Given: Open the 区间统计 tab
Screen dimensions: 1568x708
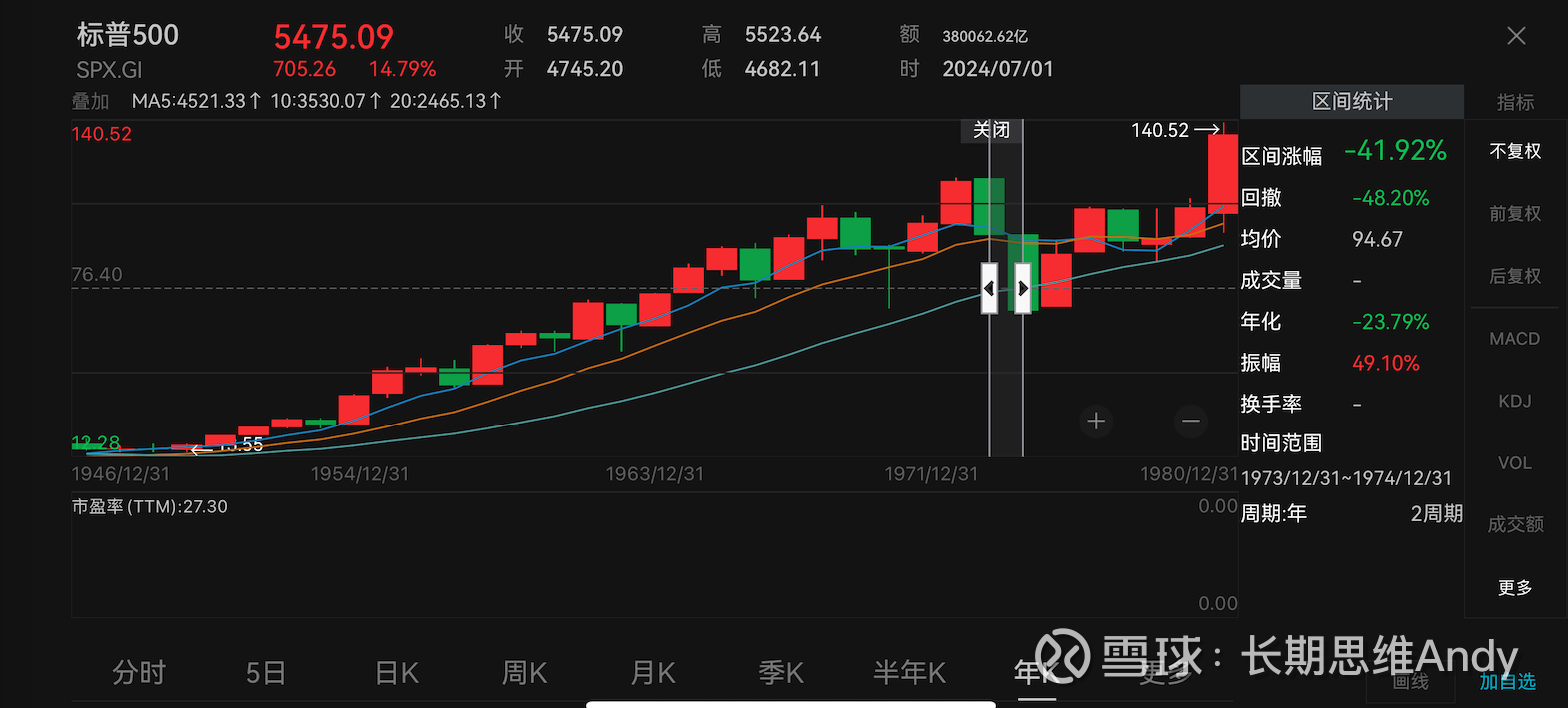Looking at the screenshot, I should tap(1351, 102).
